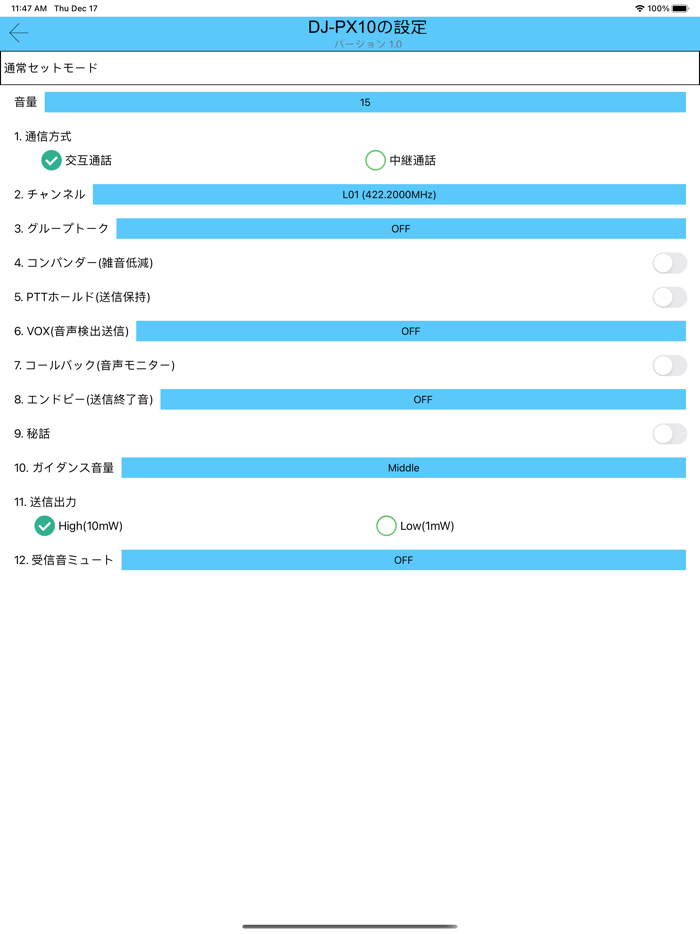The image size is (700, 934).
Task: Open the 通常セットモード mode selector
Action: pos(350,69)
